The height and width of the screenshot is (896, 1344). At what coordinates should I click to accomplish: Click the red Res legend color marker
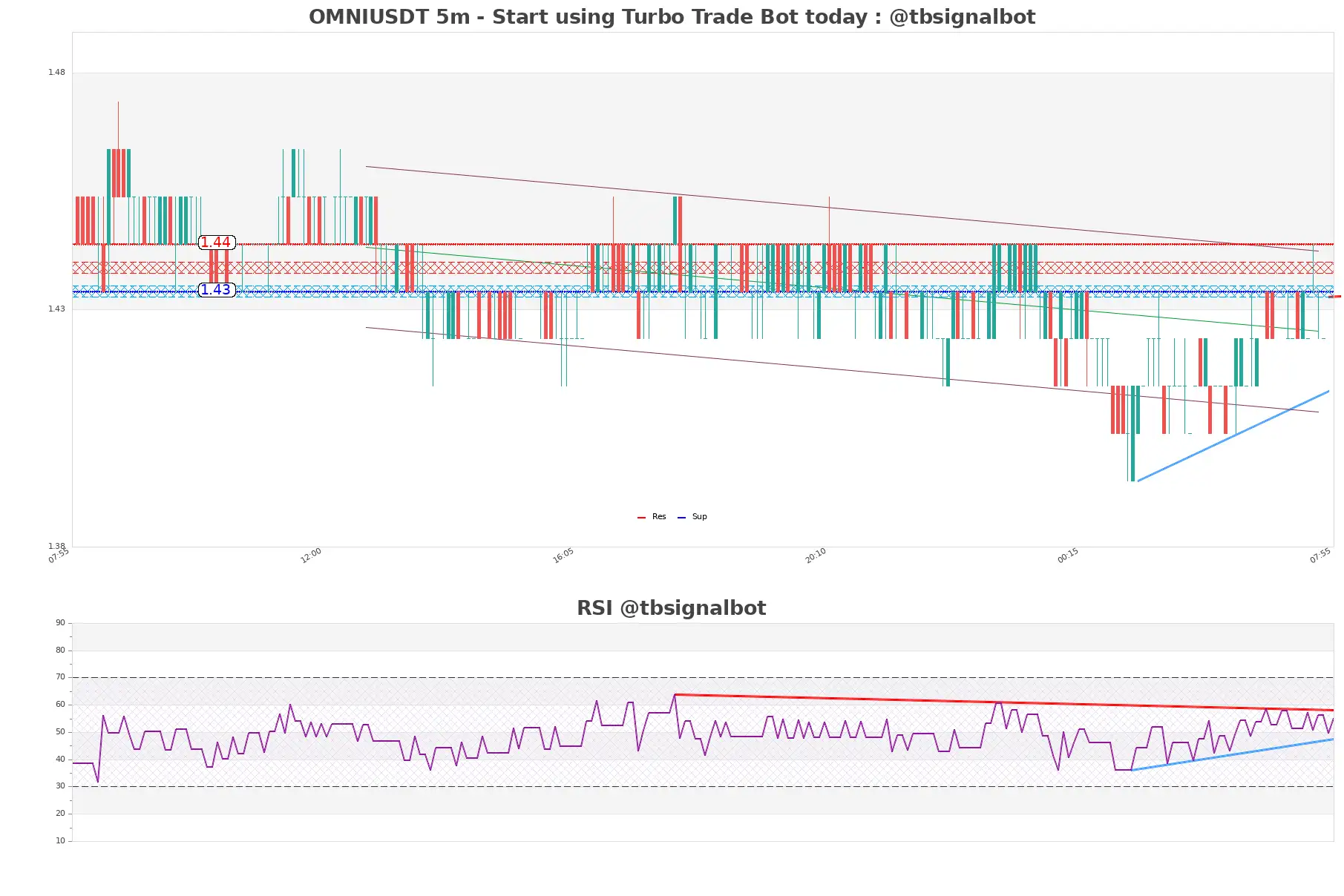[641, 518]
